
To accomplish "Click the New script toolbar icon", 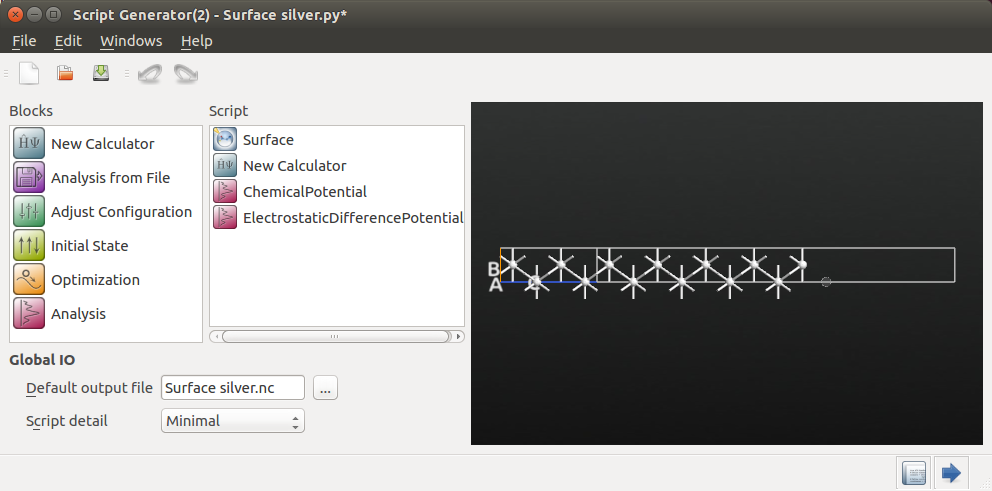I will [x=29, y=73].
